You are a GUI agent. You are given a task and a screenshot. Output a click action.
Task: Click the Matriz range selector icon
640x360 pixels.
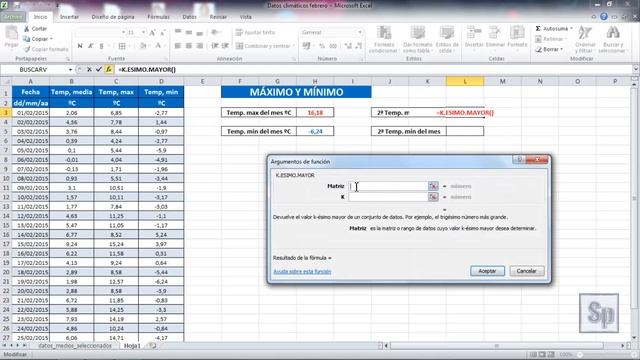pyautogui.click(x=433, y=186)
